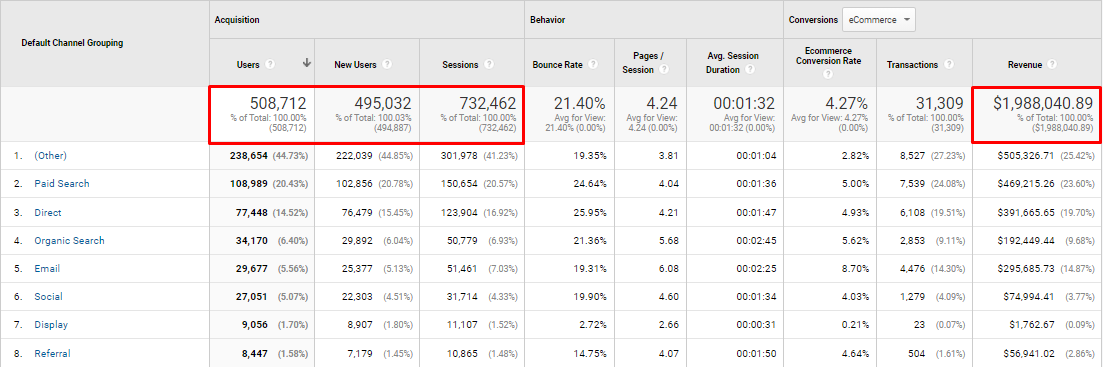This screenshot has width=1103, height=367.
Task: Show help for Bounce Rate column
Action: point(593,64)
